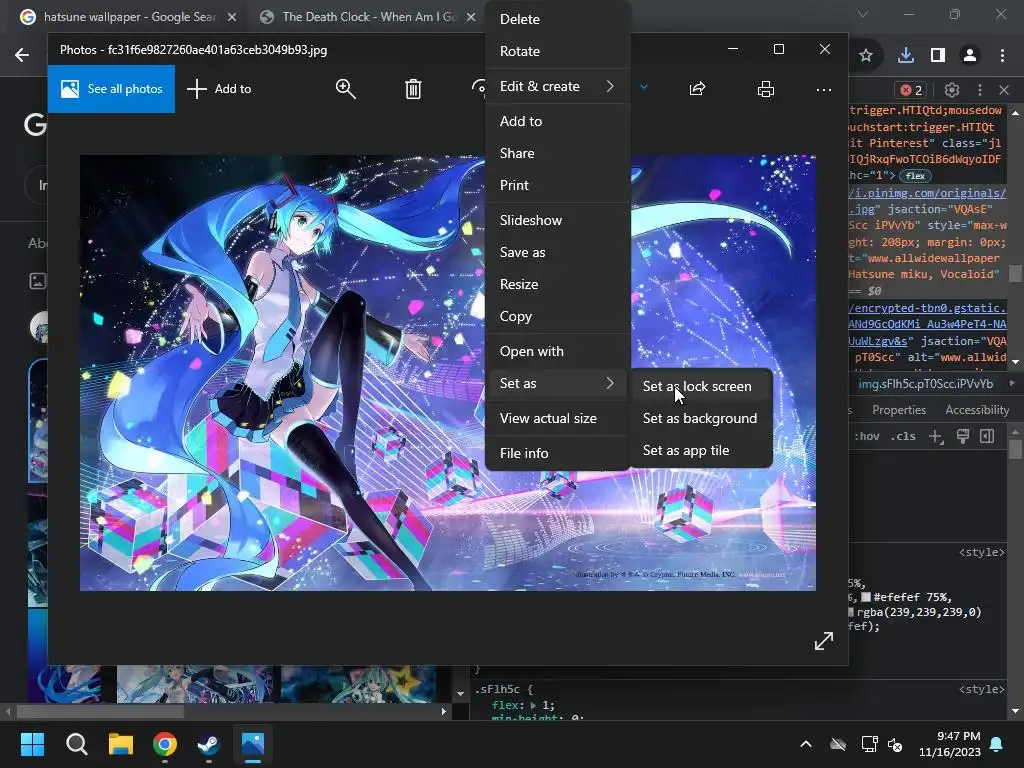Switch to The Death Clock browser tab
The image size is (1024, 768).
pos(366,17)
